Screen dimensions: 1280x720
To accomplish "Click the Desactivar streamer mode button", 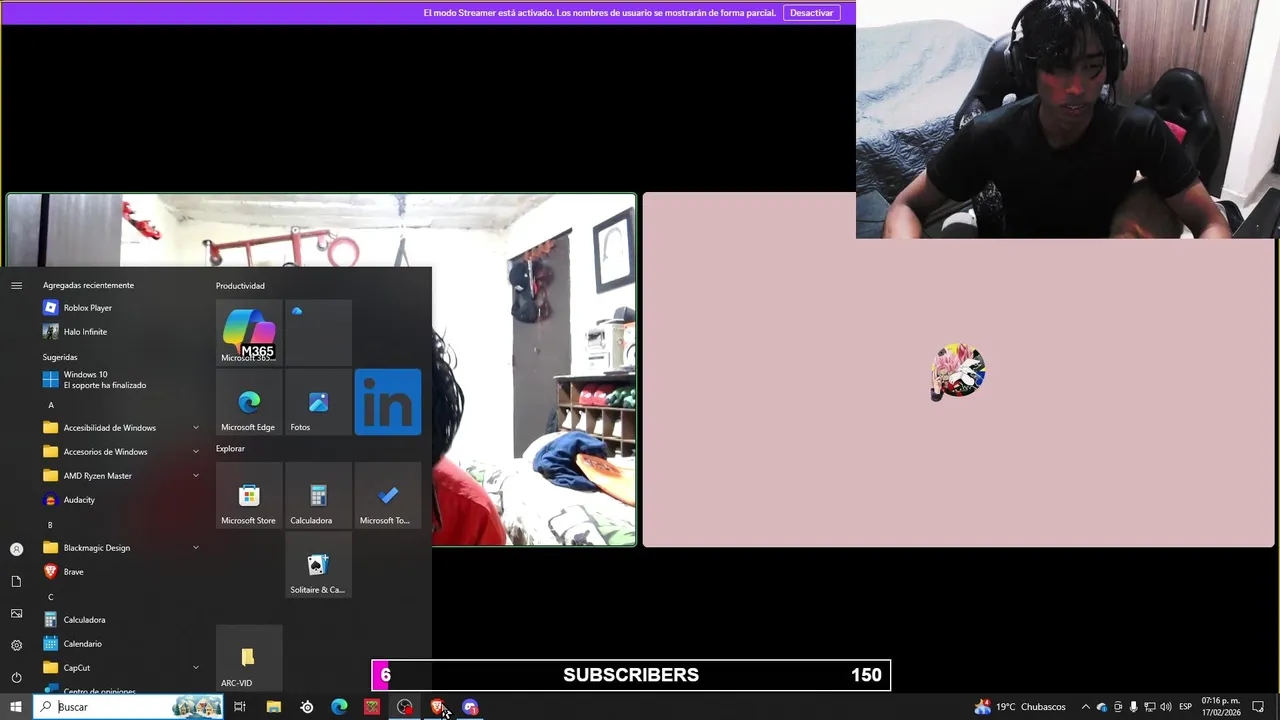I will point(812,13).
